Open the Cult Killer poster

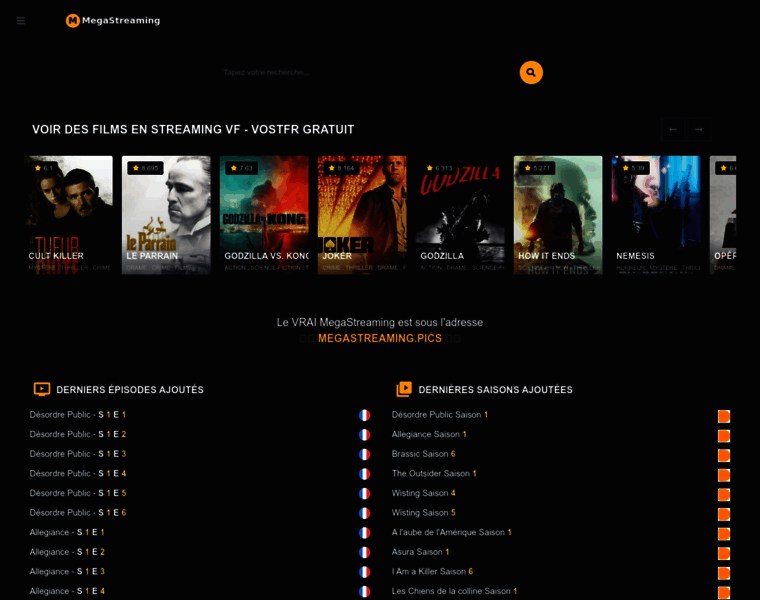[x=68, y=215]
